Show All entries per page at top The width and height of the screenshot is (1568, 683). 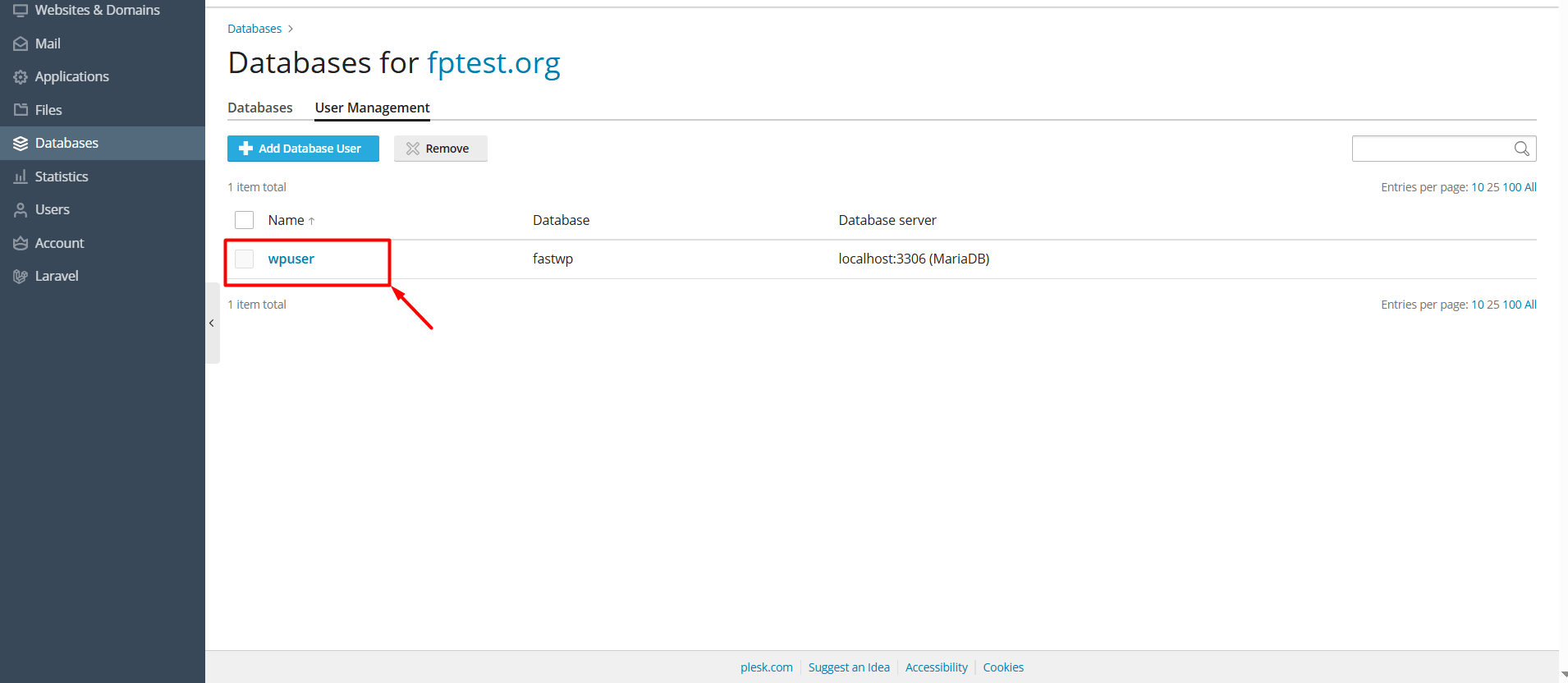[1530, 187]
